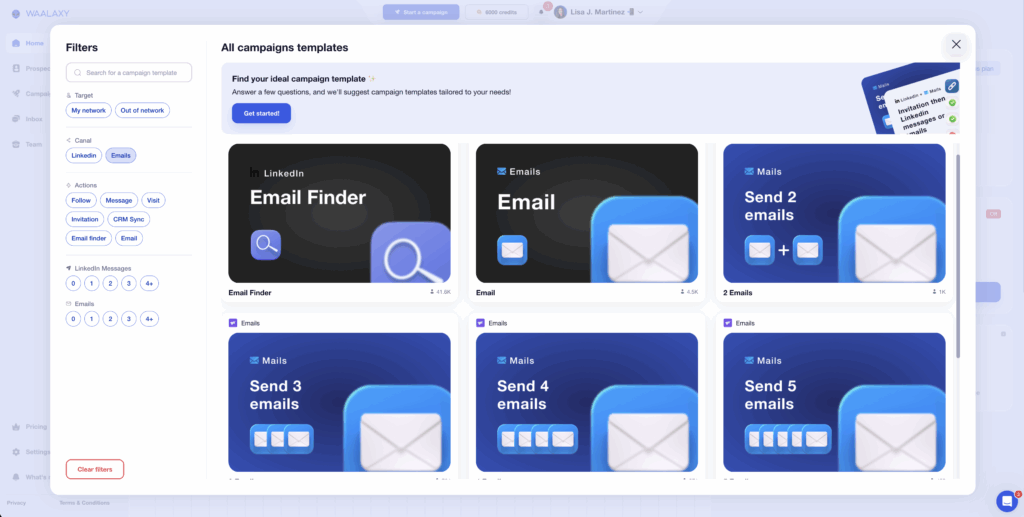The image size is (1024, 517).
Task: Click the Clear filters button
Action: [95, 469]
